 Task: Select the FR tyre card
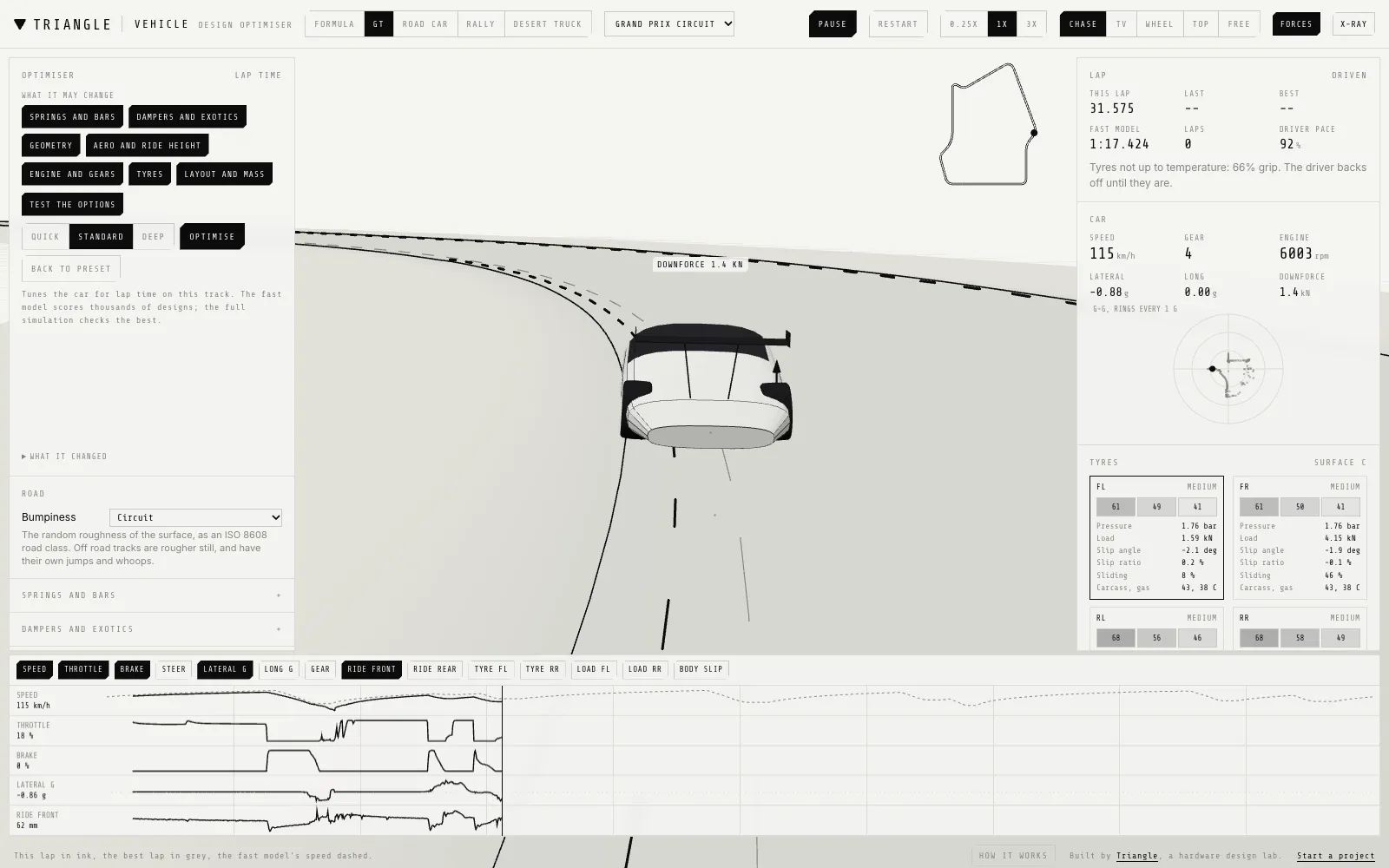1300,537
